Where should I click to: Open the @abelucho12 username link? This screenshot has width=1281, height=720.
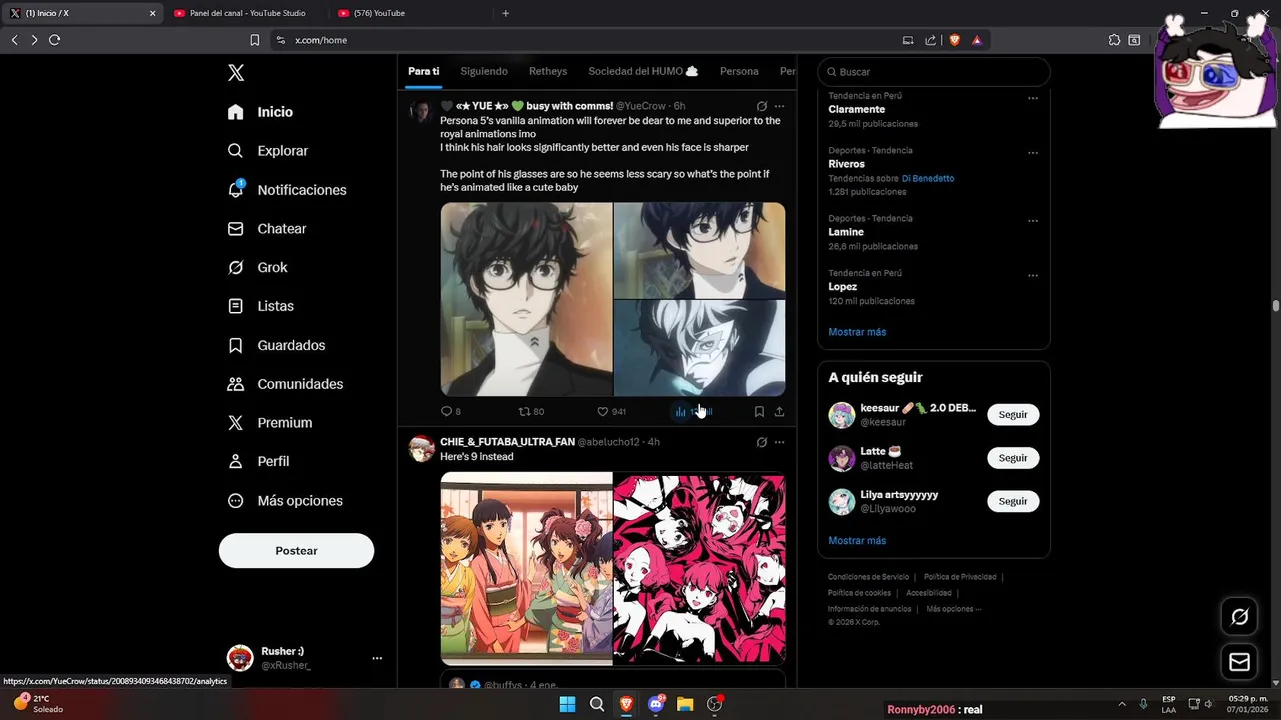[609, 442]
